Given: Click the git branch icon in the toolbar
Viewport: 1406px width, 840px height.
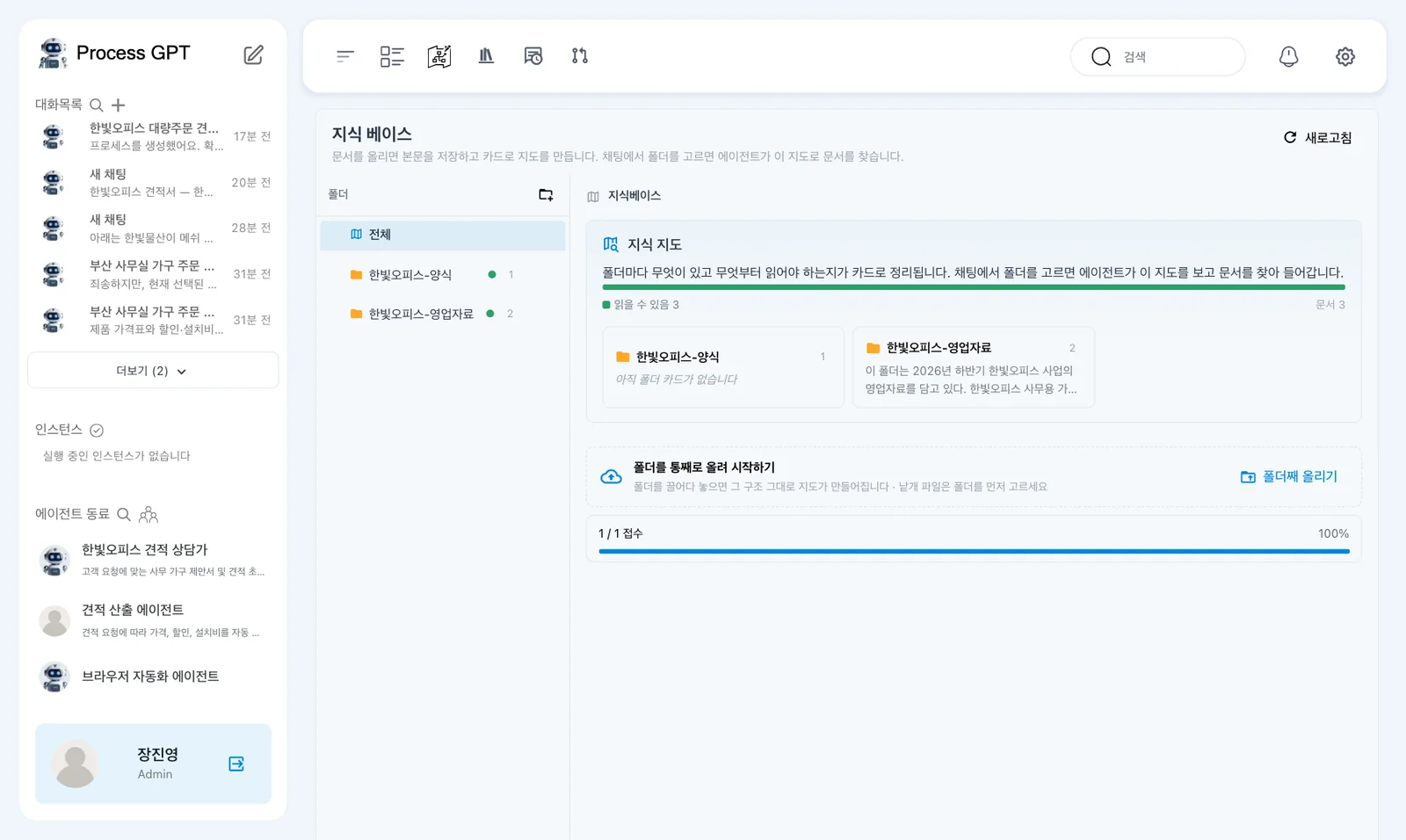Looking at the screenshot, I should click(580, 56).
